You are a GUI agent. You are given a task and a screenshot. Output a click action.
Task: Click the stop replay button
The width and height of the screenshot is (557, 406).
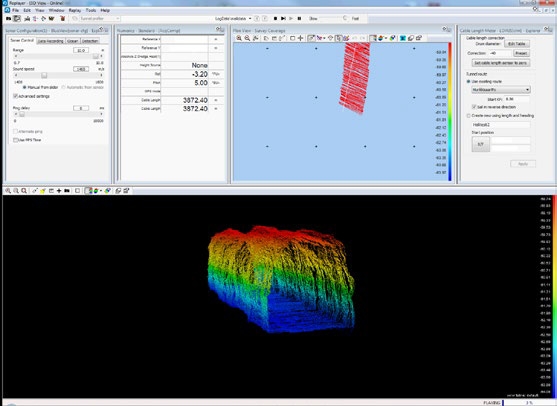click(275, 18)
